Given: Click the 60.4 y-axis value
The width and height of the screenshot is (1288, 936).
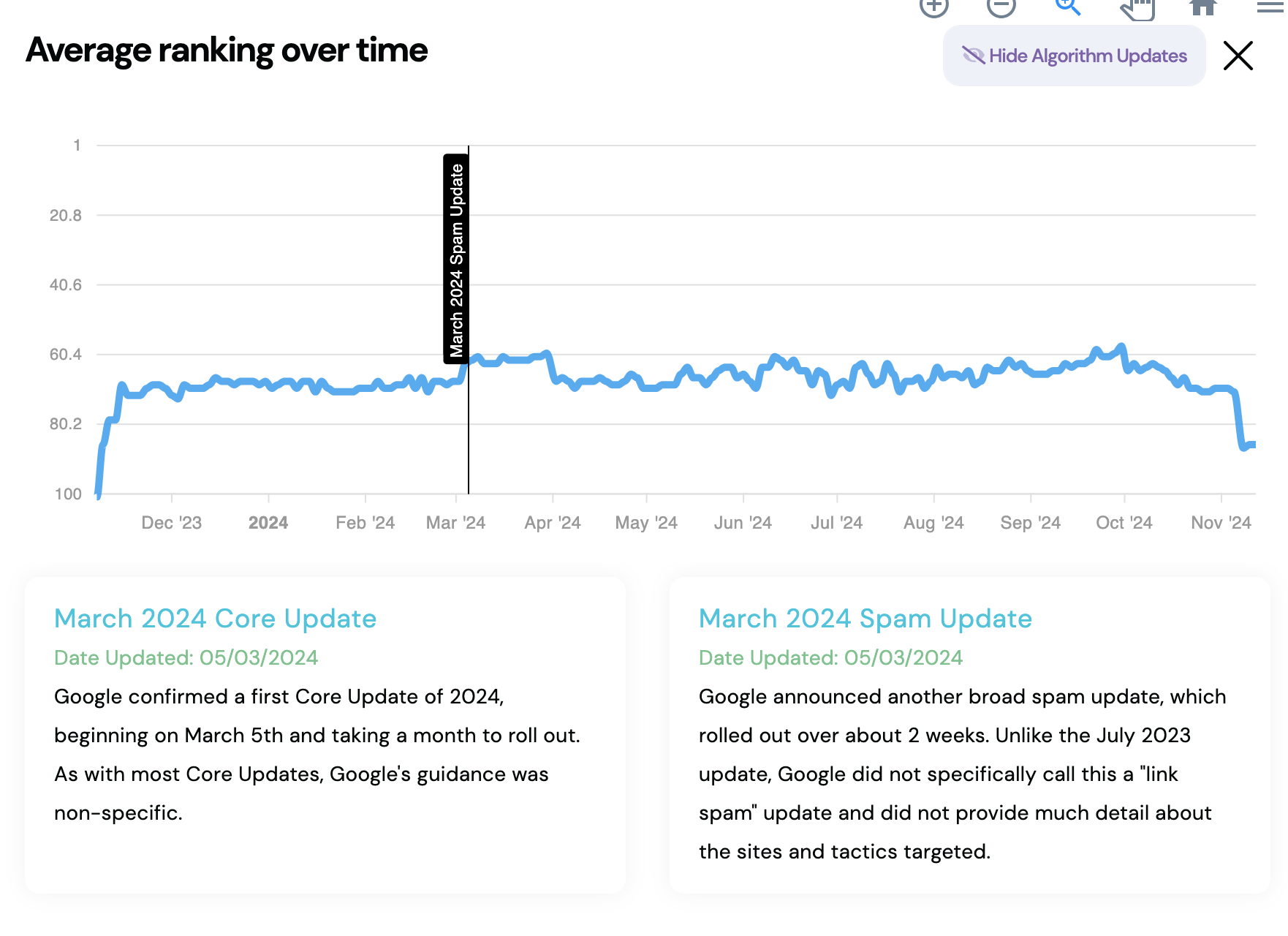Looking at the screenshot, I should (65, 354).
